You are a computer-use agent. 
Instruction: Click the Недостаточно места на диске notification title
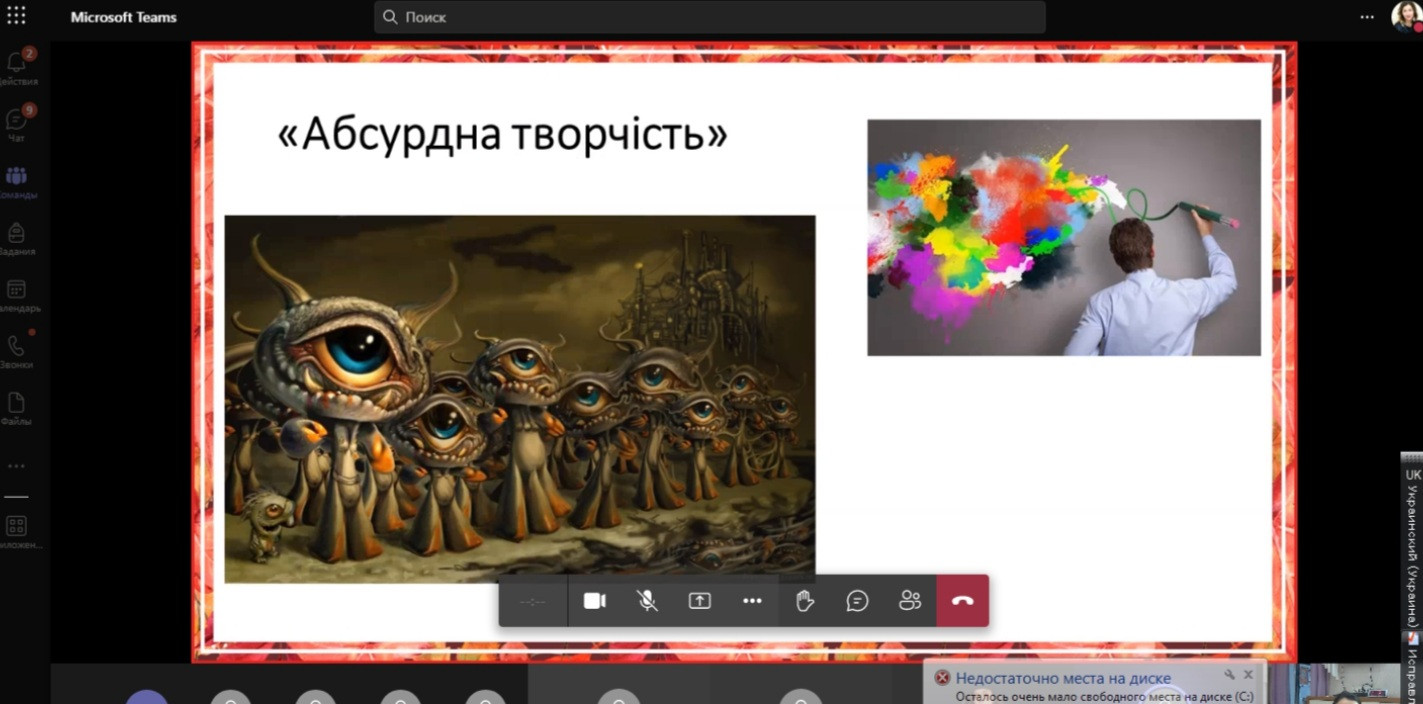click(x=1063, y=678)
